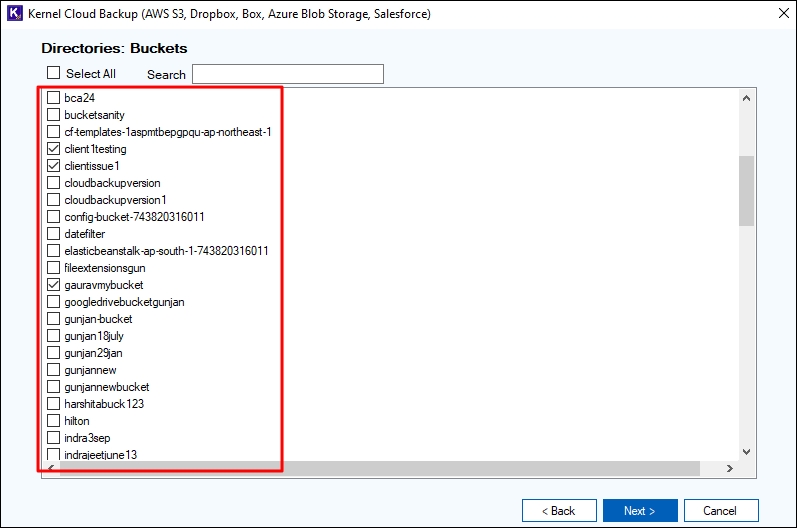Viewport: 797px width, 528px height.
Task: Check the fileextensionsgun bucket checkbox
Action: coord(53,268)
